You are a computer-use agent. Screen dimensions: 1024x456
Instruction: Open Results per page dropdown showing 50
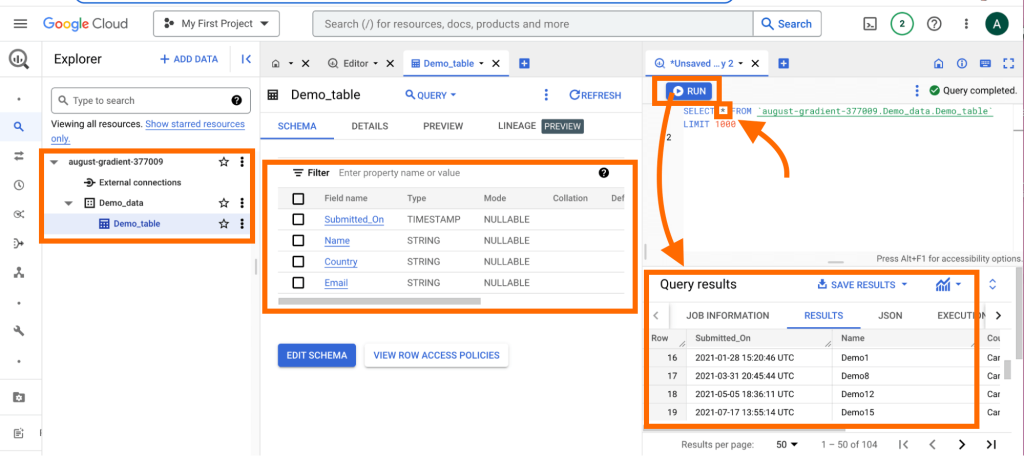(787, 444)
